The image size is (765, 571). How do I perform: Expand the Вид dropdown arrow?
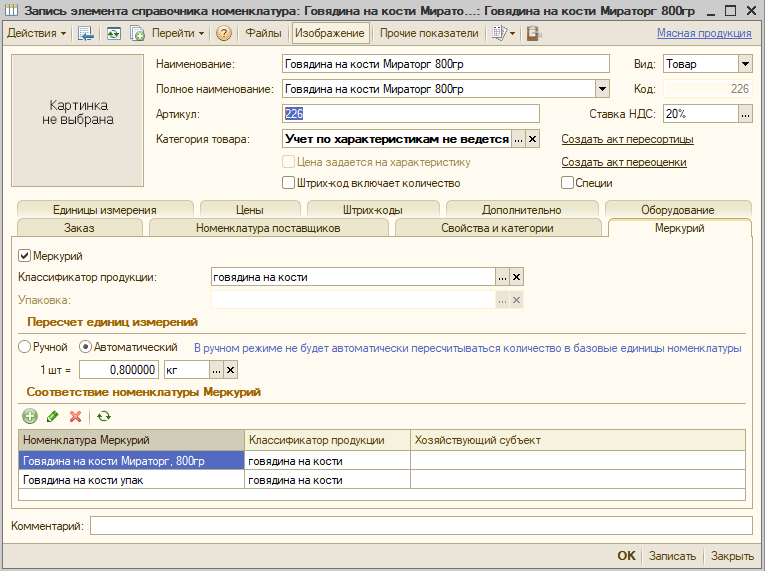pyautogui.click(x=745, y=64)
